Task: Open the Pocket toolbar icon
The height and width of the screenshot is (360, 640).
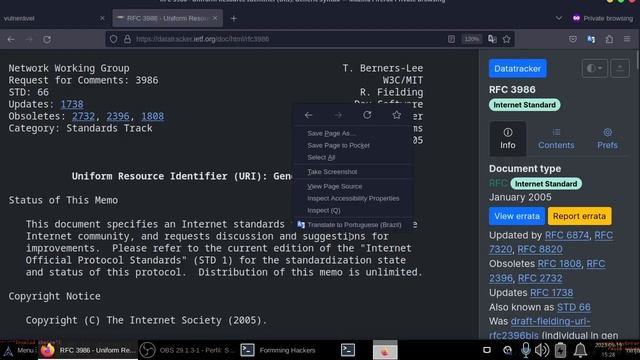Action: 573,39
